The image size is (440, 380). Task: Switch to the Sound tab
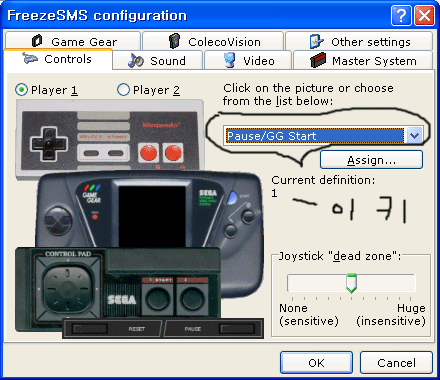point(158,61)
